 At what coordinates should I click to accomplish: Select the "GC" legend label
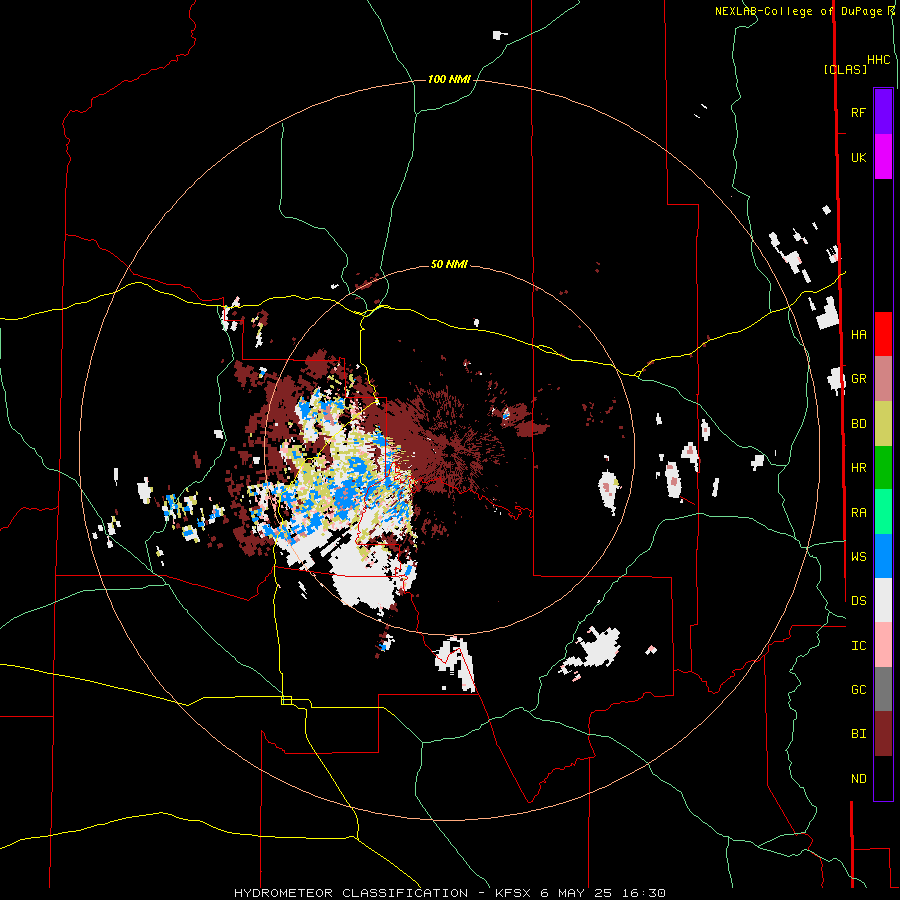858,689
